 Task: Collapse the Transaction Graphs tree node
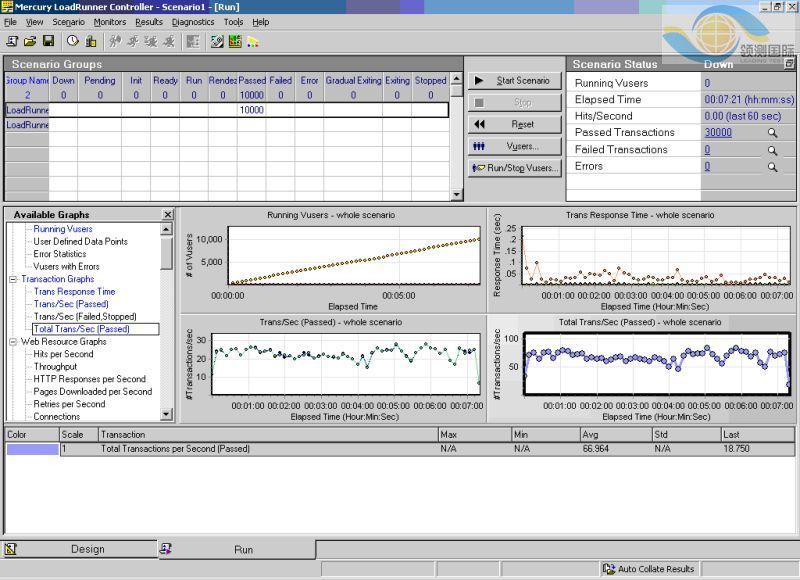13,279
